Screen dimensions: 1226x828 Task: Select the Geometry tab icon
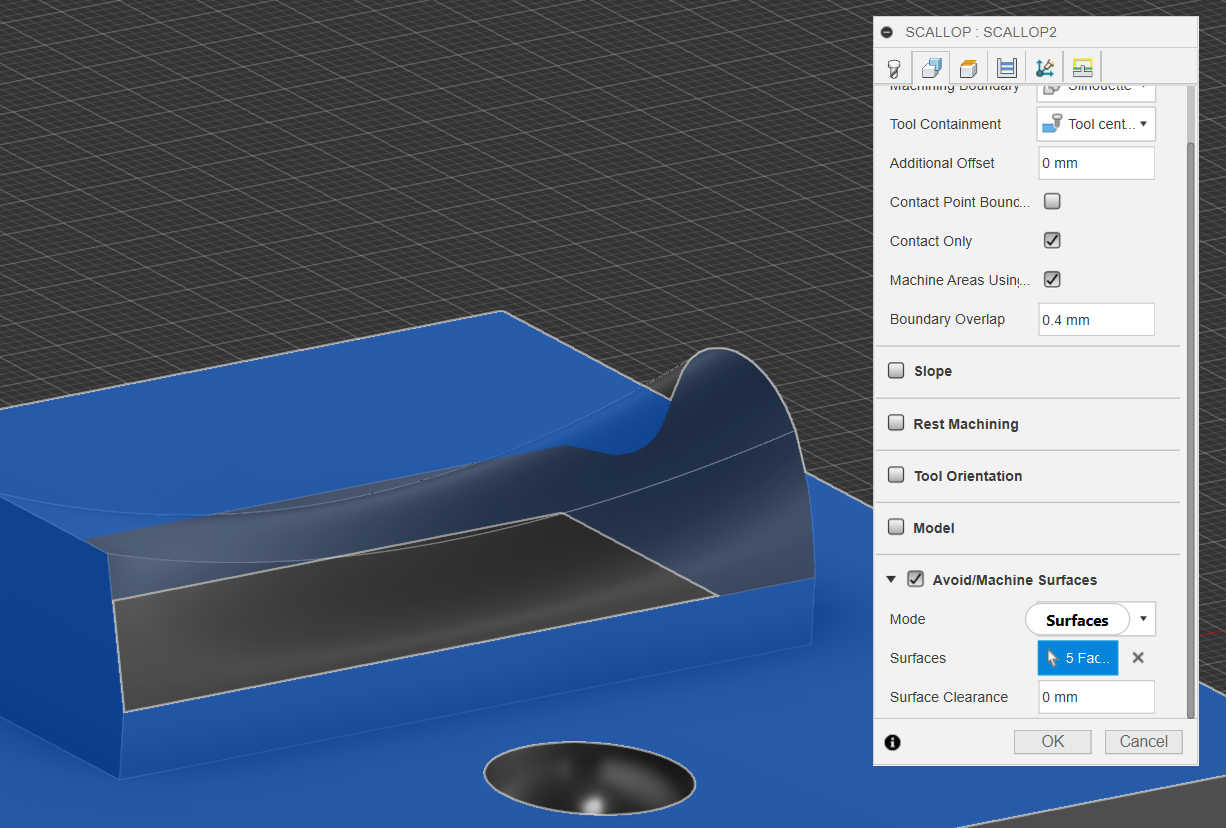pos(931,68)
